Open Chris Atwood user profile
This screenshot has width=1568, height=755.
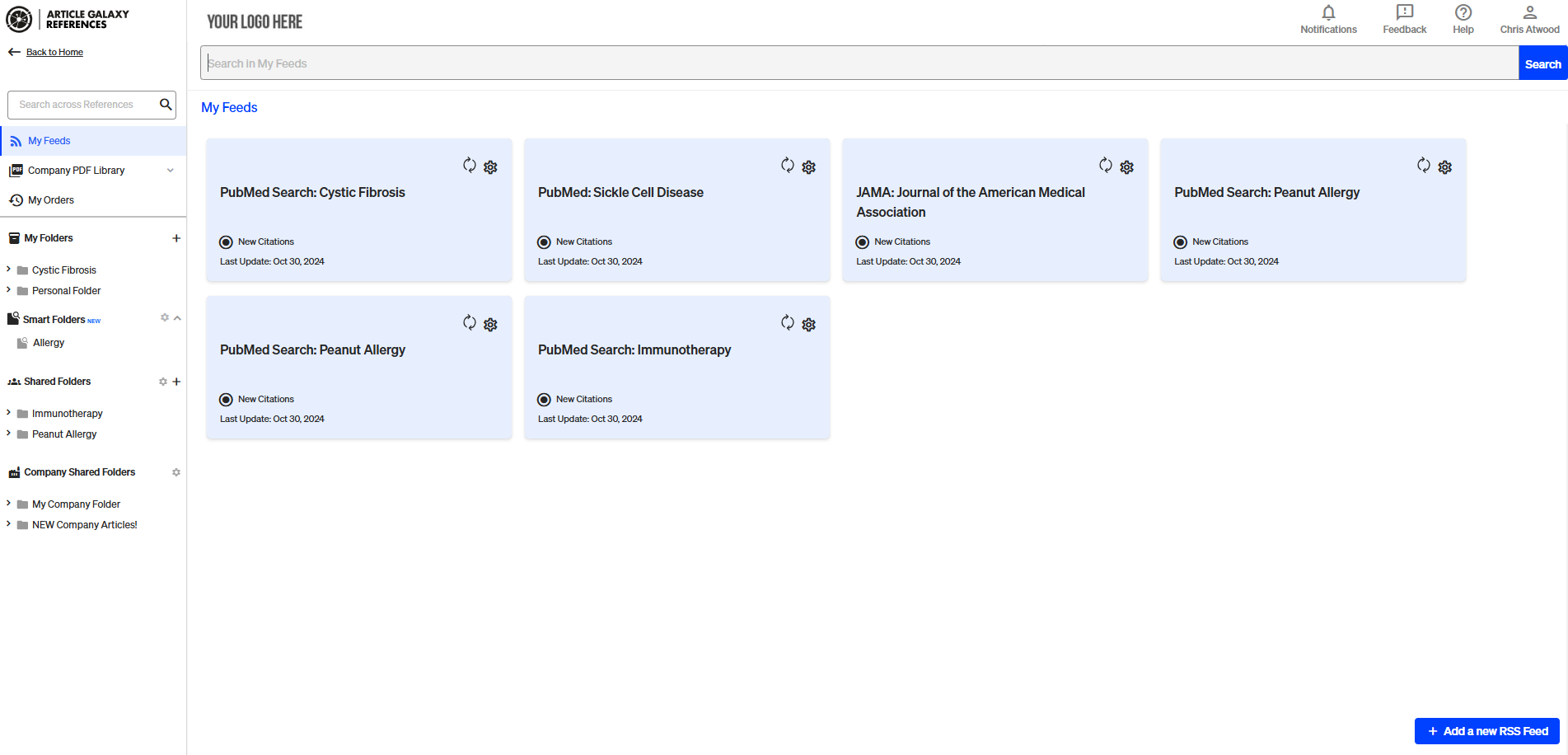tap(1529, 20)
